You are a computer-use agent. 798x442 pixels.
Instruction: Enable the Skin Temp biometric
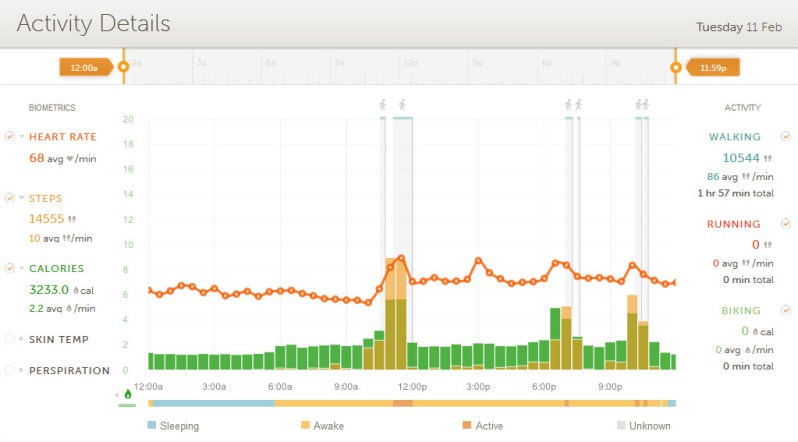click(x=9, y=339)
